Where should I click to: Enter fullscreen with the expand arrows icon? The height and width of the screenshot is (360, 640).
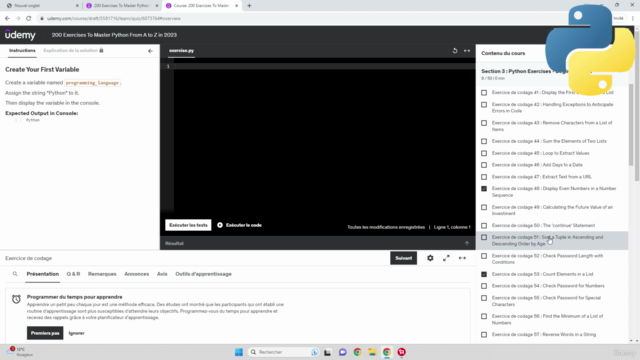(446, 258)
